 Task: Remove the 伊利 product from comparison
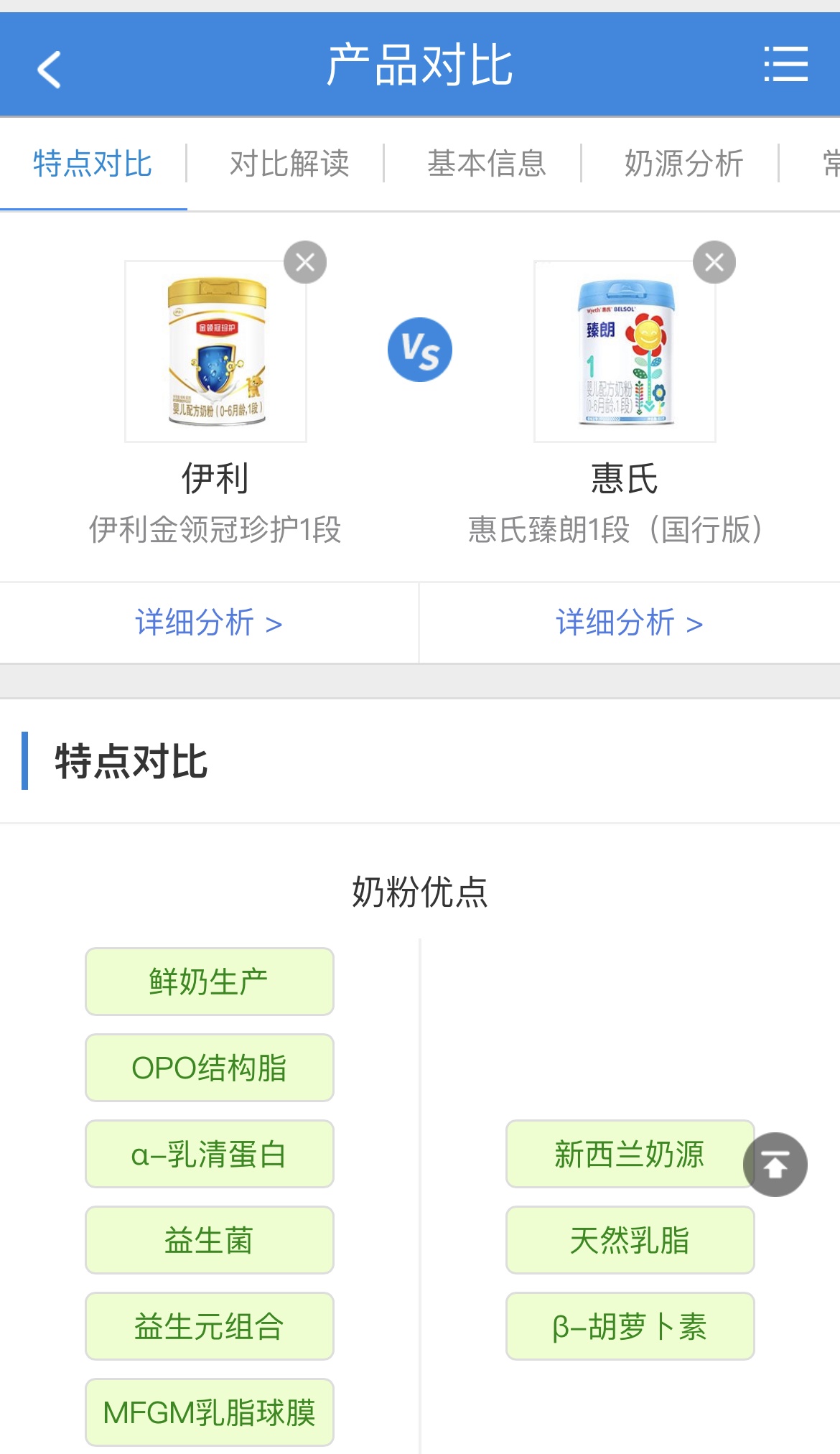pyautogui.click(x=305, y=262)
